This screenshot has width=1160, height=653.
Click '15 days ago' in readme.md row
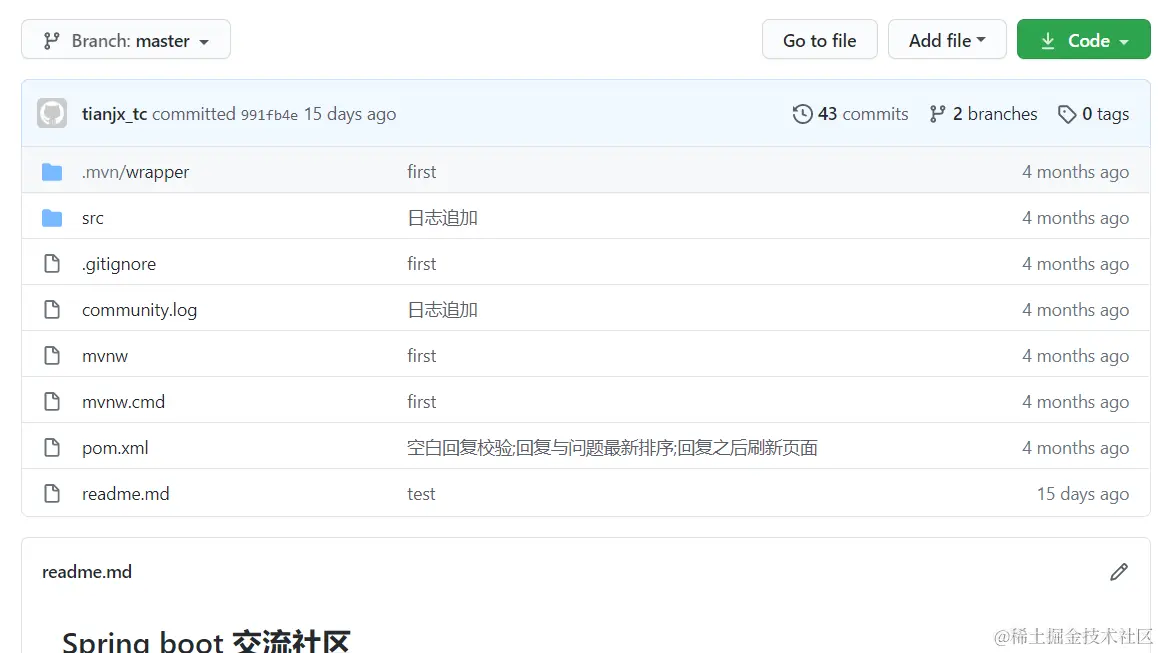coord(1082,494)
